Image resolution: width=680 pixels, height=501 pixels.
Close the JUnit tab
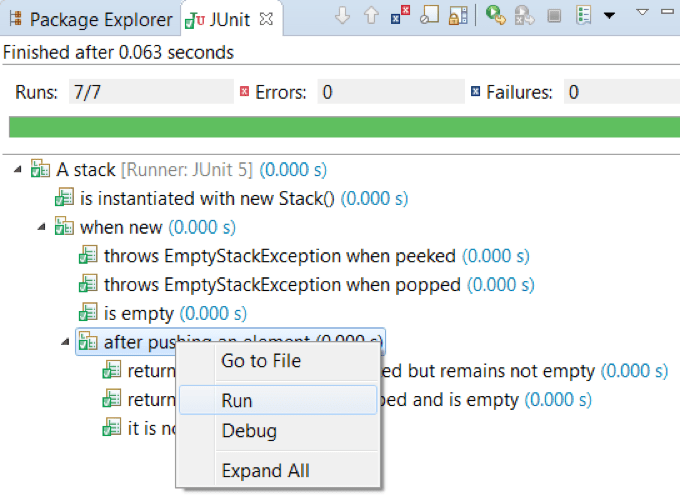266,19
